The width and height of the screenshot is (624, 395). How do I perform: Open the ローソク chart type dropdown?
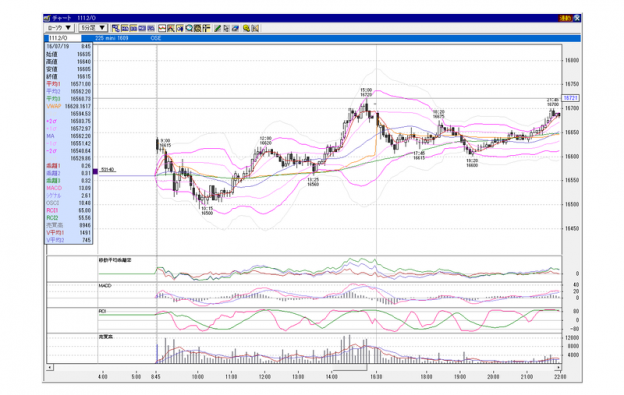(x=59, y=28)
